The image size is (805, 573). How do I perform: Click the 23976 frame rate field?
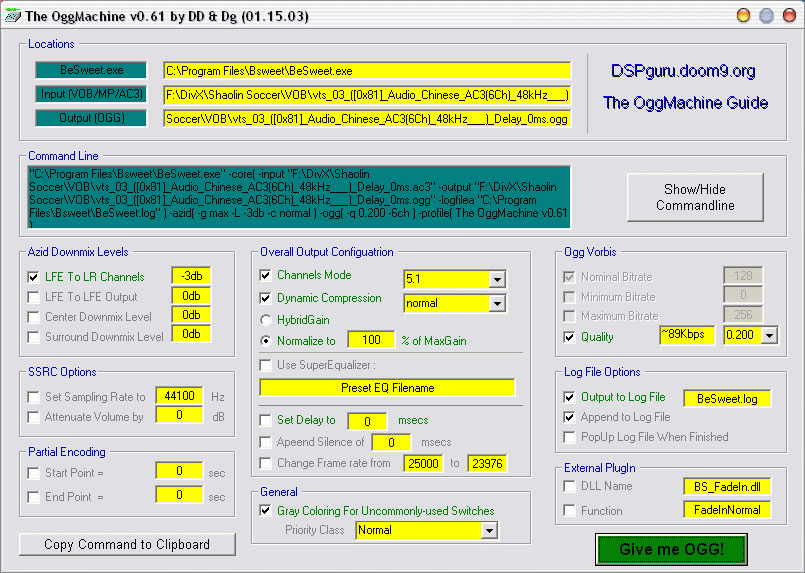click(x=487, y=464)
